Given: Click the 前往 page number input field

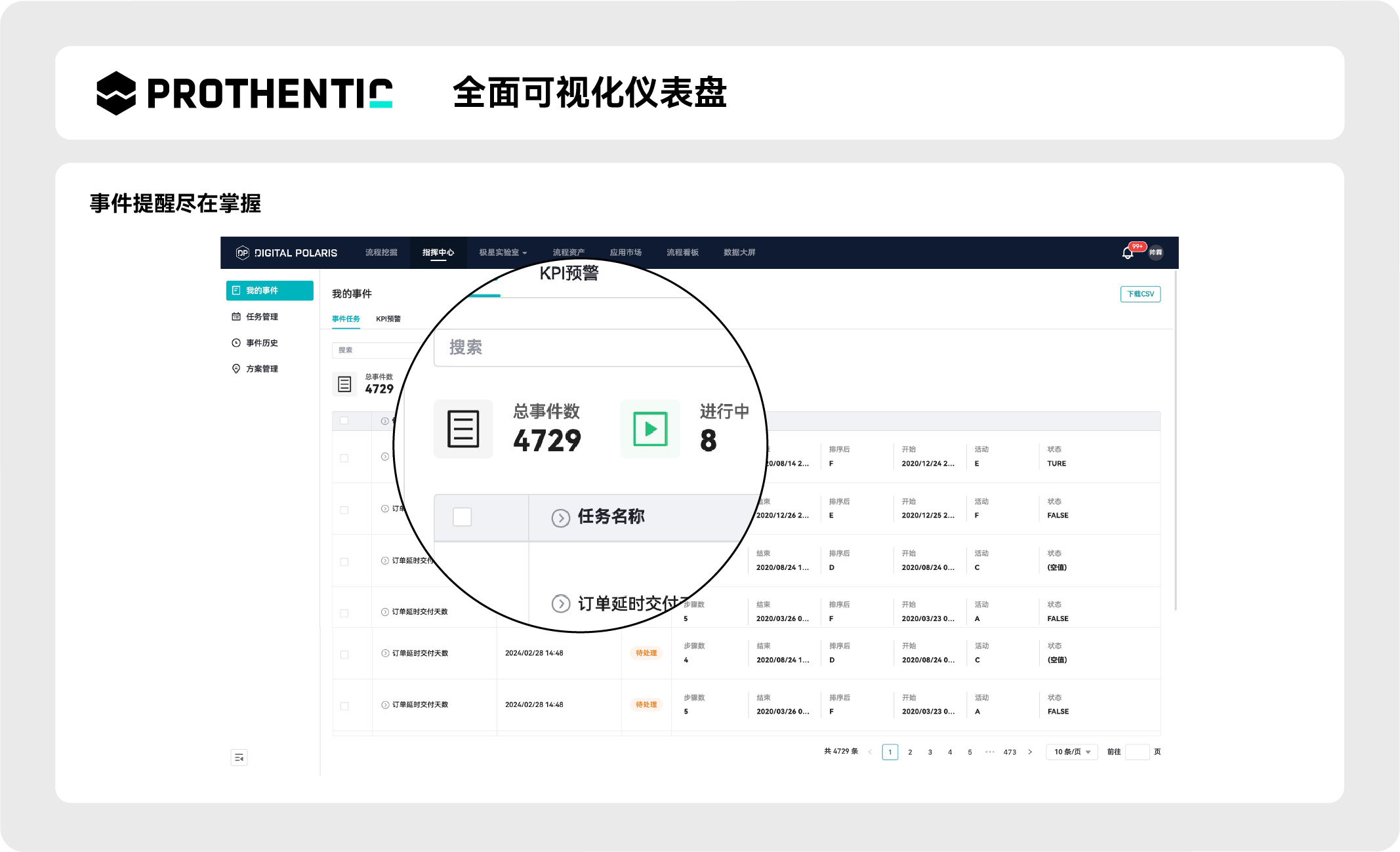Looking at the screenshot, I should coord(1137,752).
